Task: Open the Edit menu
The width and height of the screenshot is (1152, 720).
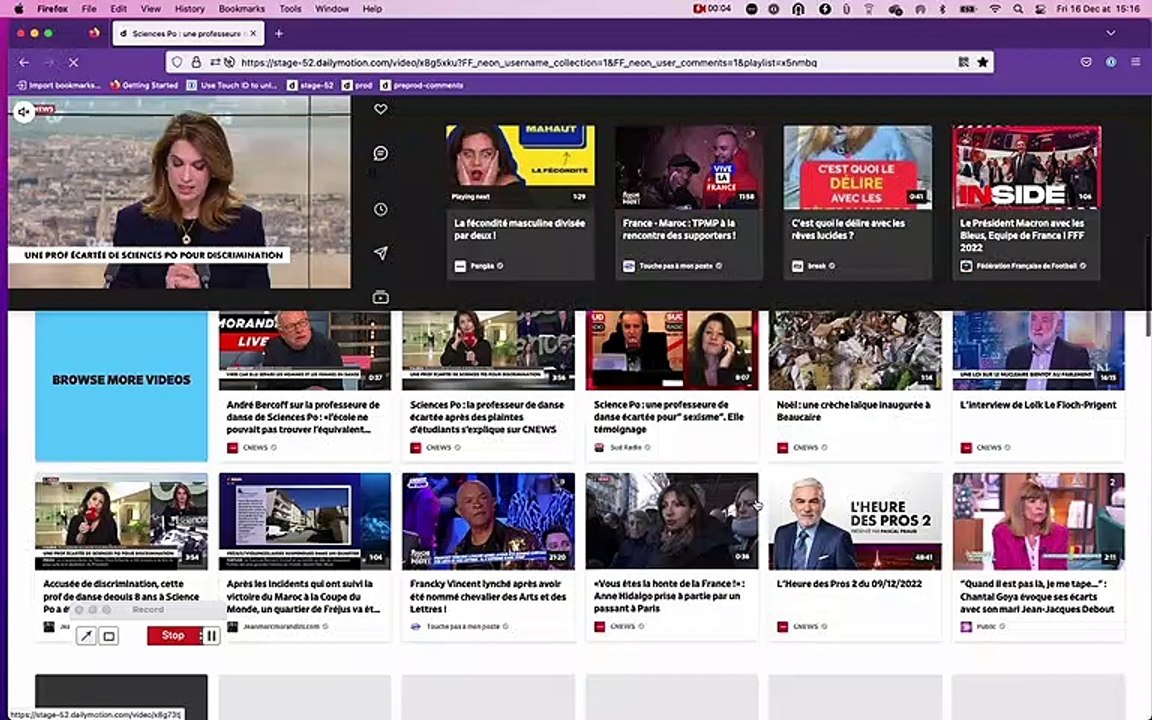Action: pyautogui.click(x=118, y=9)
